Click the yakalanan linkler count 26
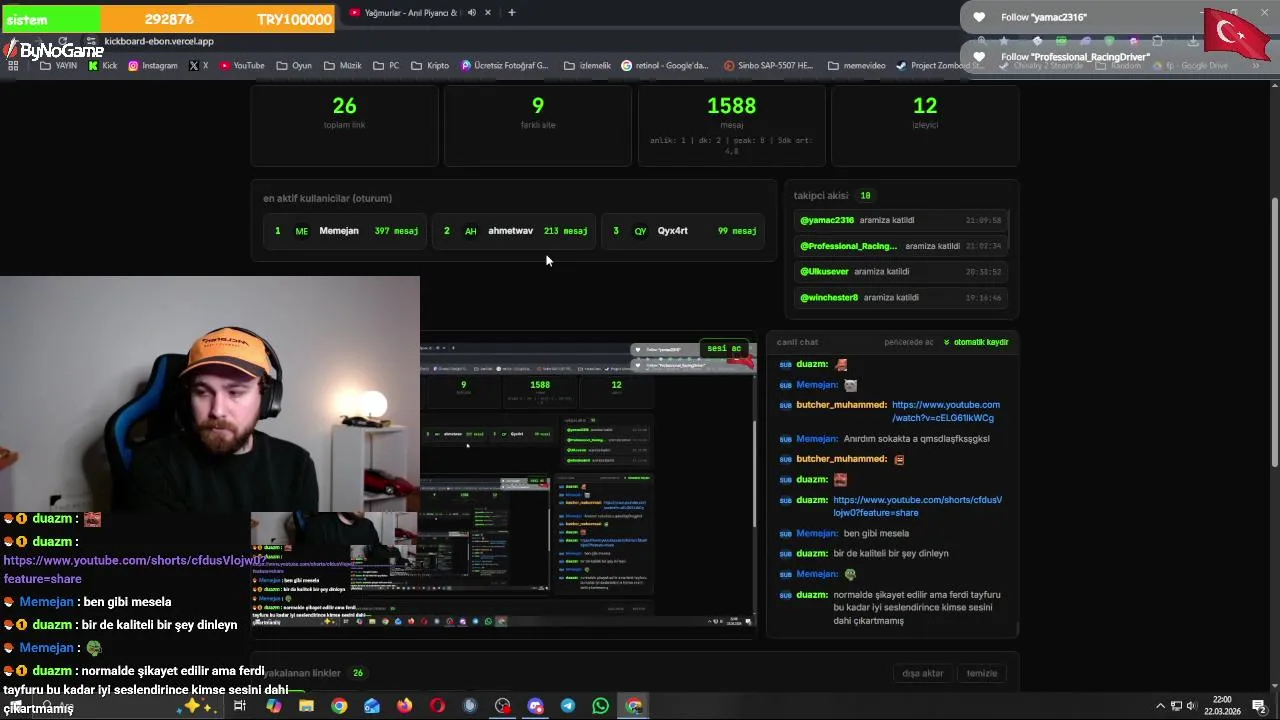Image resolution: width=1280 pixels, height=720 pixels. pyautogui.click(x=358, y=673)
